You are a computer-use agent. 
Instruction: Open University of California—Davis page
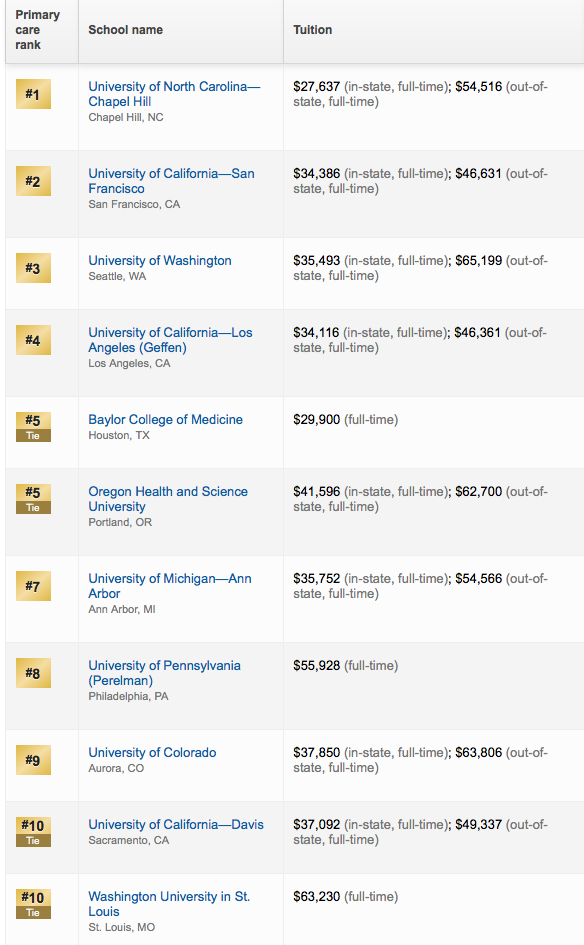coord(176,824)
